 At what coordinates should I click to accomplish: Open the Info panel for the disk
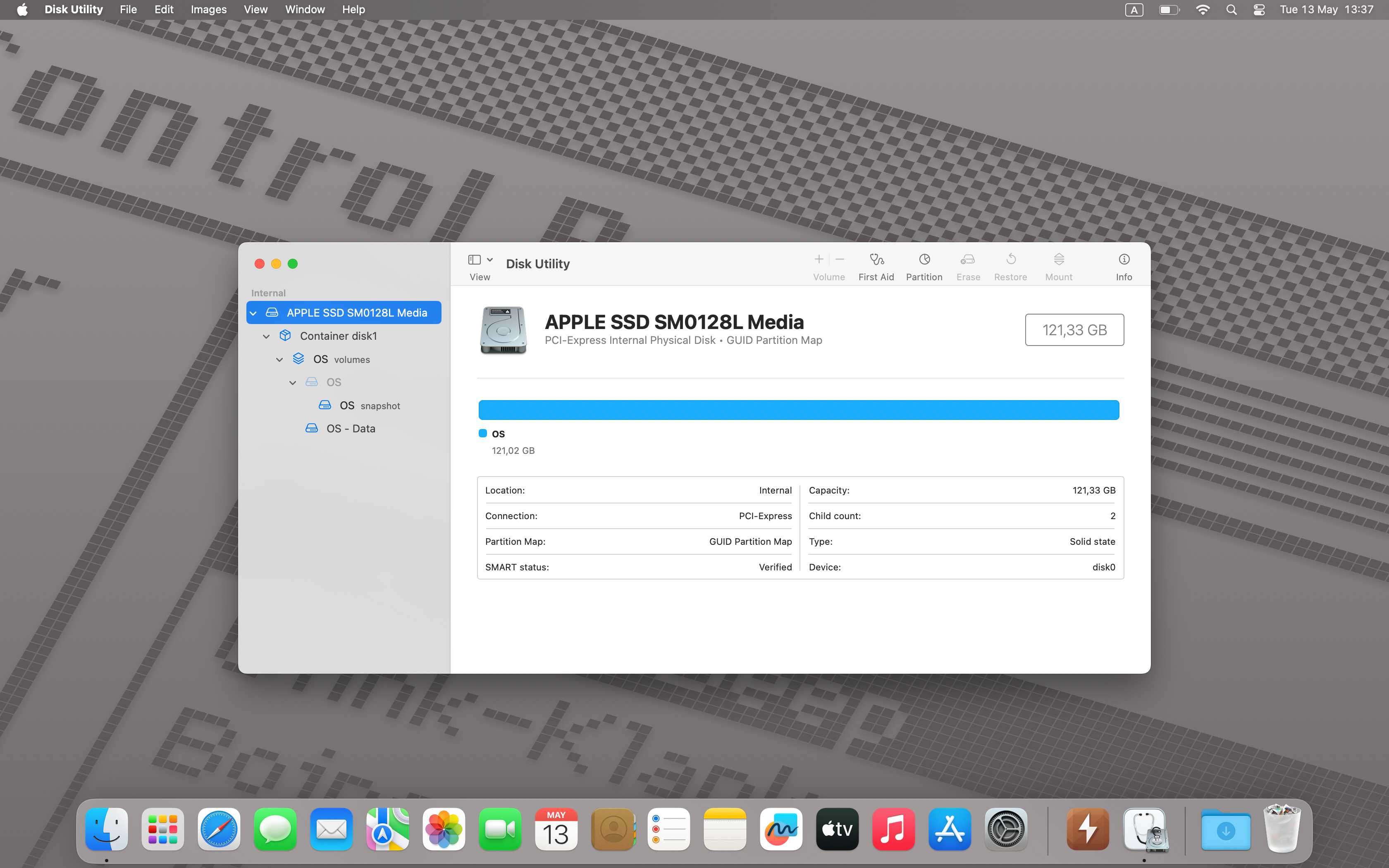[1123, 266]
